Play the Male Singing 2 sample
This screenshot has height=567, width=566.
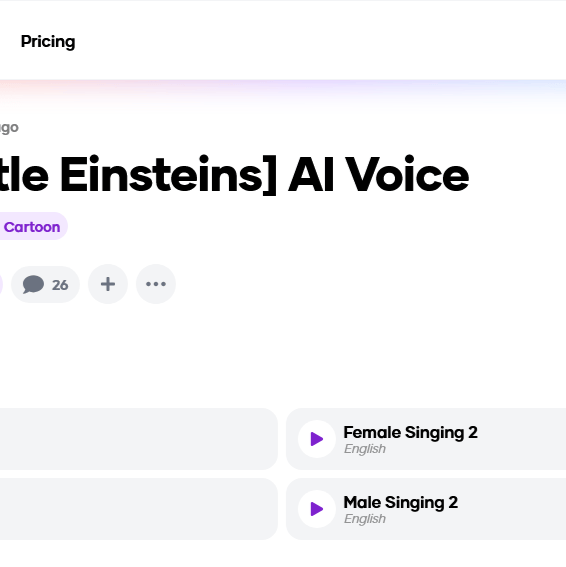(x=317, y=509)
